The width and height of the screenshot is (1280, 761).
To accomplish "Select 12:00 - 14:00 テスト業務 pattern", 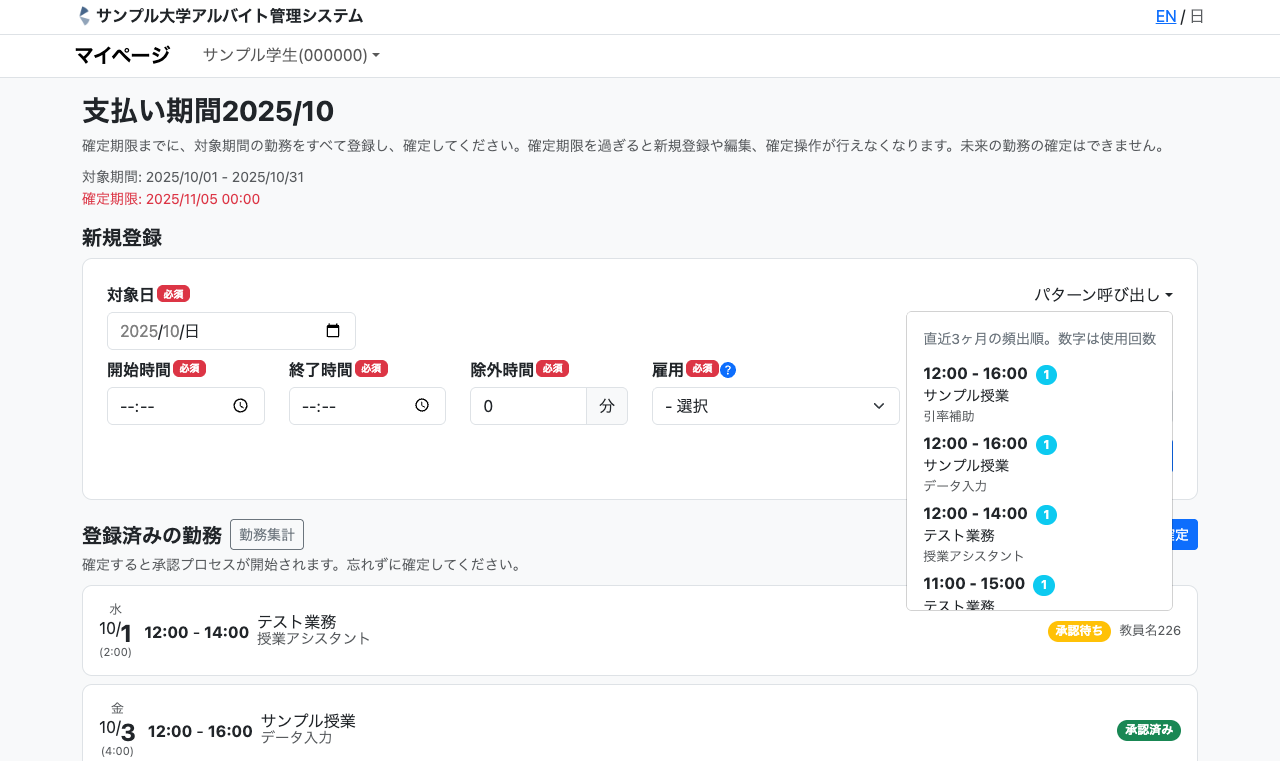I will pos(1000,534).
